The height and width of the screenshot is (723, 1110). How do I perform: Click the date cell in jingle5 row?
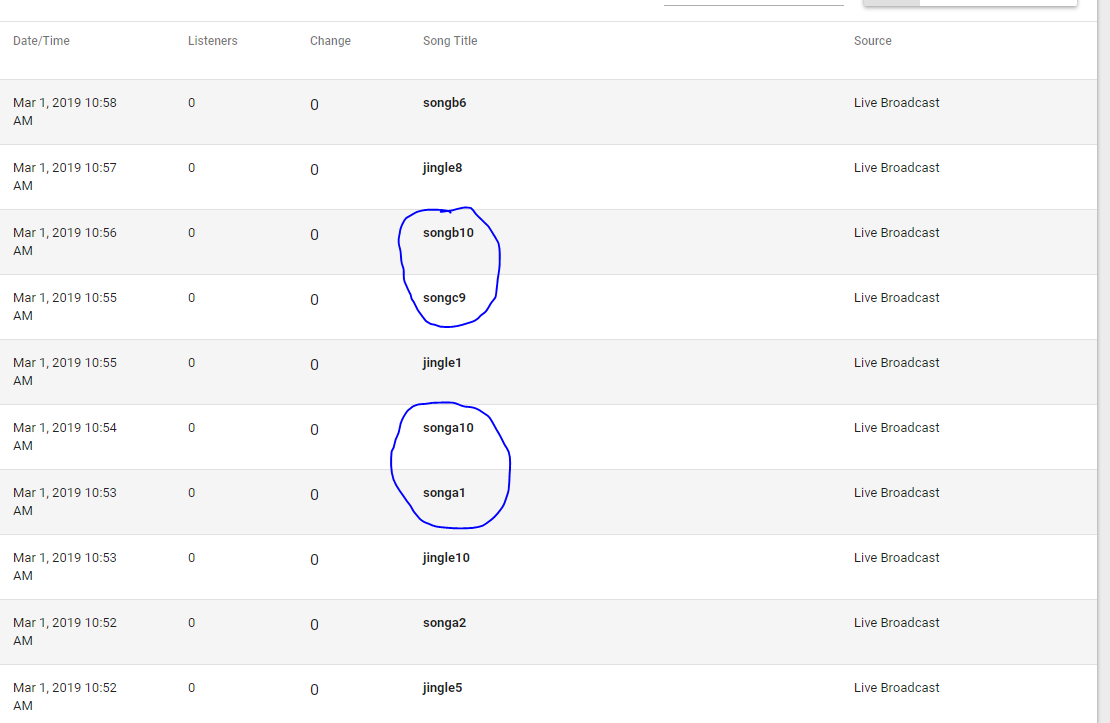click(64, 697)
